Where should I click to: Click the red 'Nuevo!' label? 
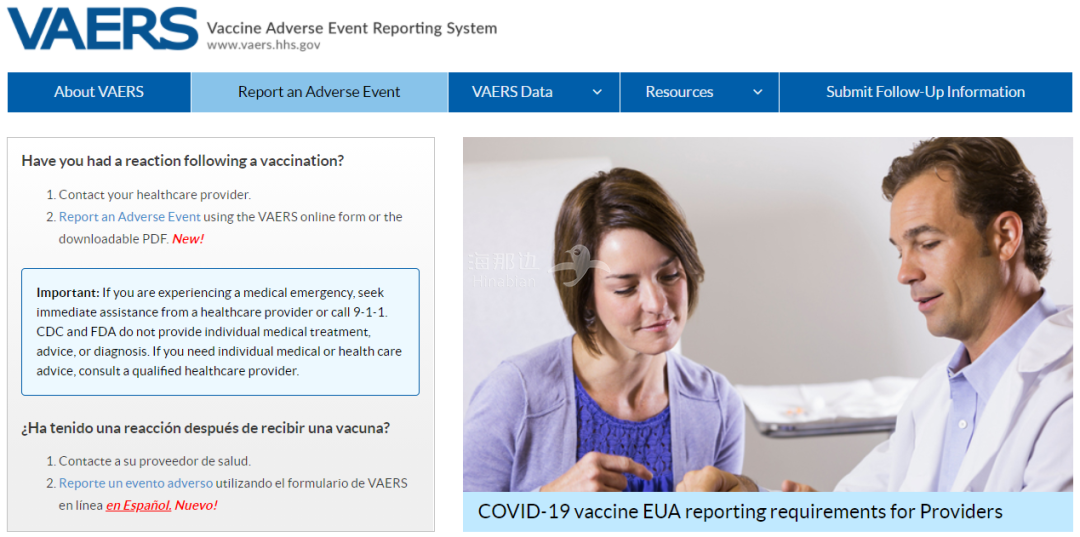(196, 505)
